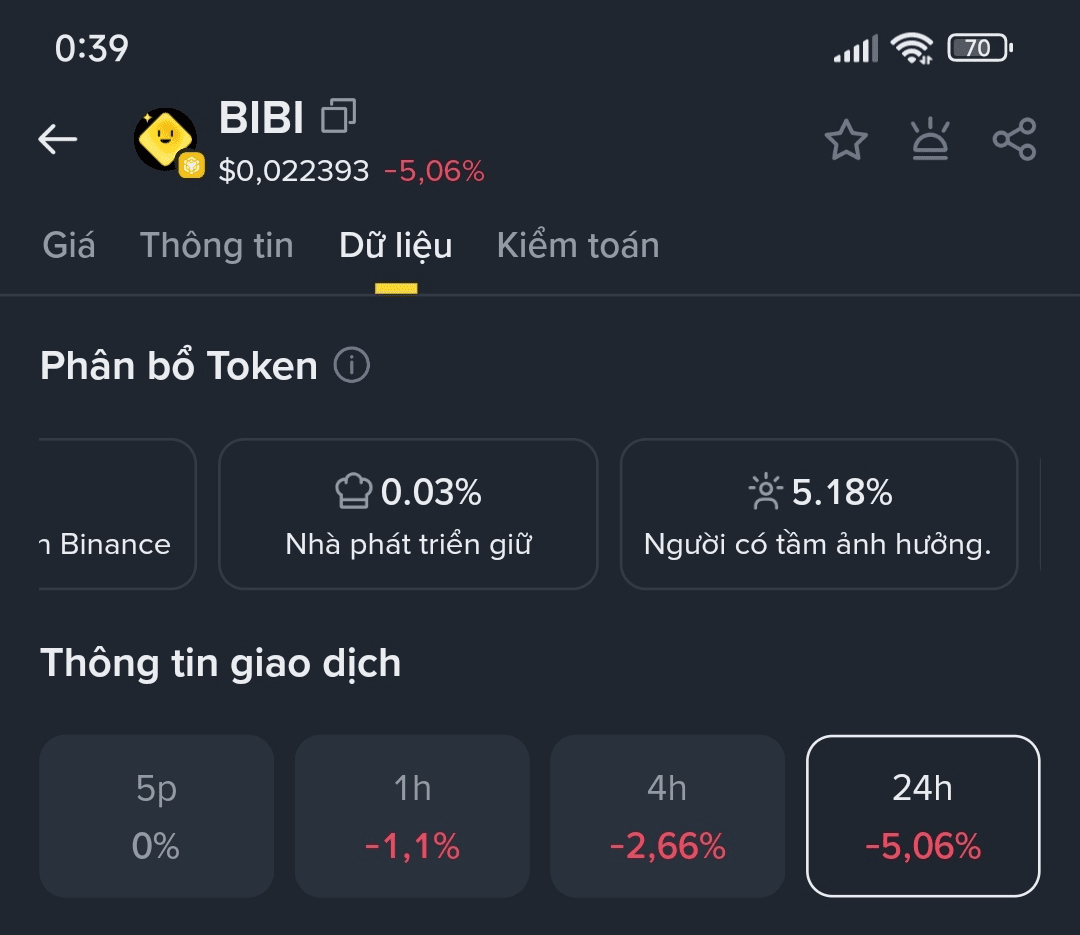Tap the BIBI token logo
Image resolution: width=1080 pixels, height=935 pixels.
pos(166,140)
